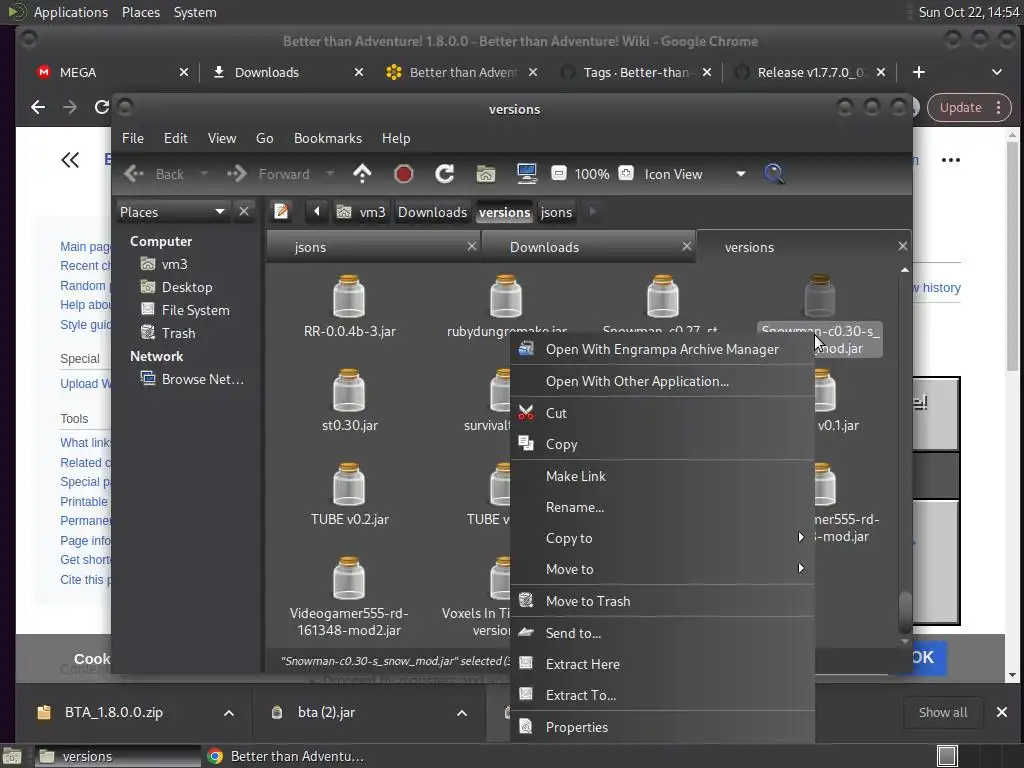Choose Rename in context menu

[662, 507]
